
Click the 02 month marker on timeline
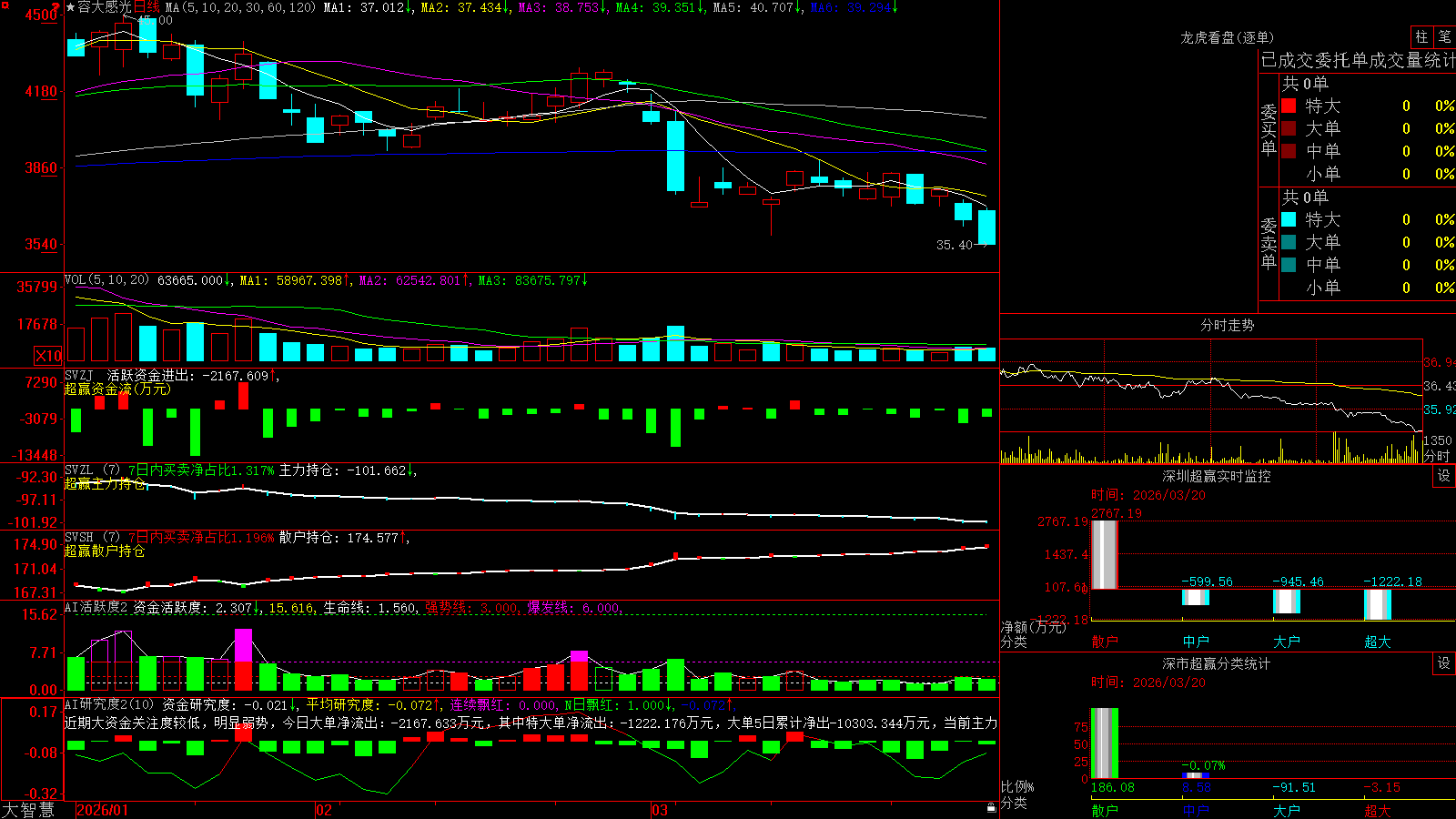323,810
